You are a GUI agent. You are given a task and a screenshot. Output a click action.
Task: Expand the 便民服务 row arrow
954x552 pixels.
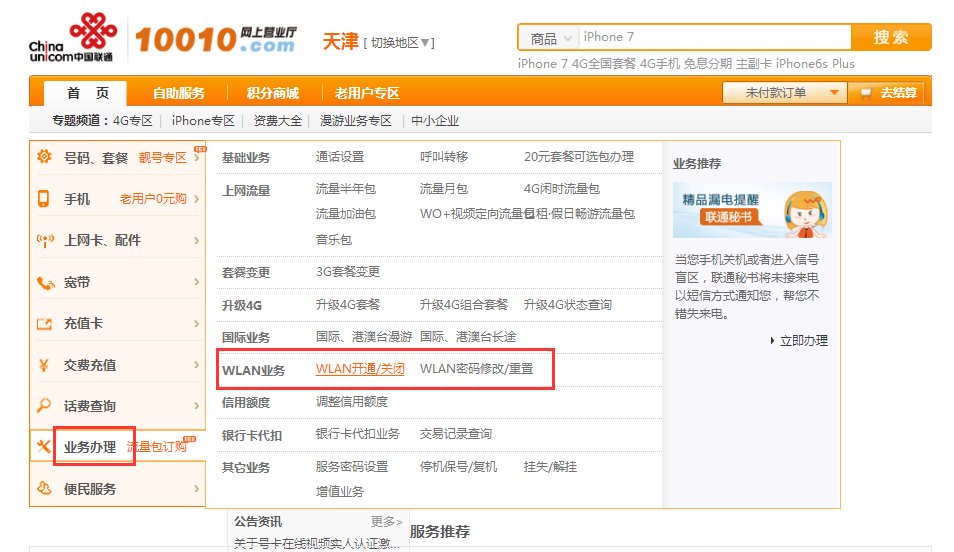[197, 488]
